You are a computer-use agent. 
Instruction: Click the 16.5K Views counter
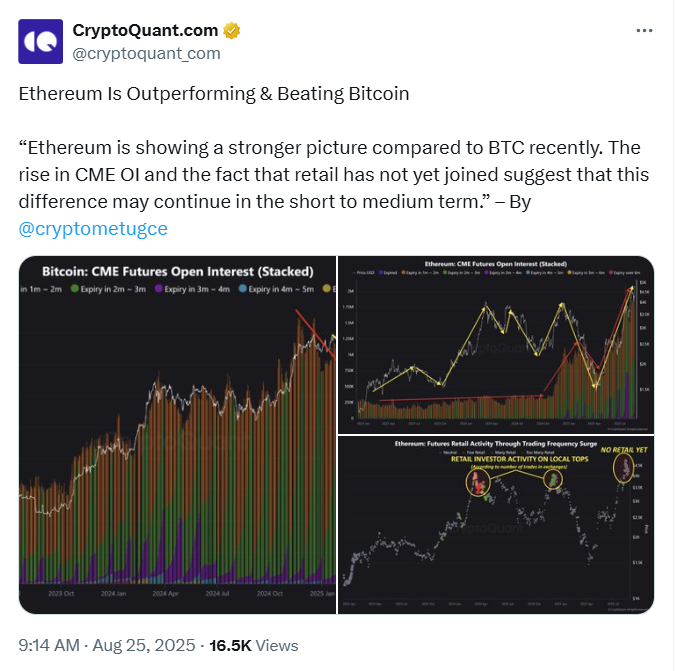click(x=254, y=645)
